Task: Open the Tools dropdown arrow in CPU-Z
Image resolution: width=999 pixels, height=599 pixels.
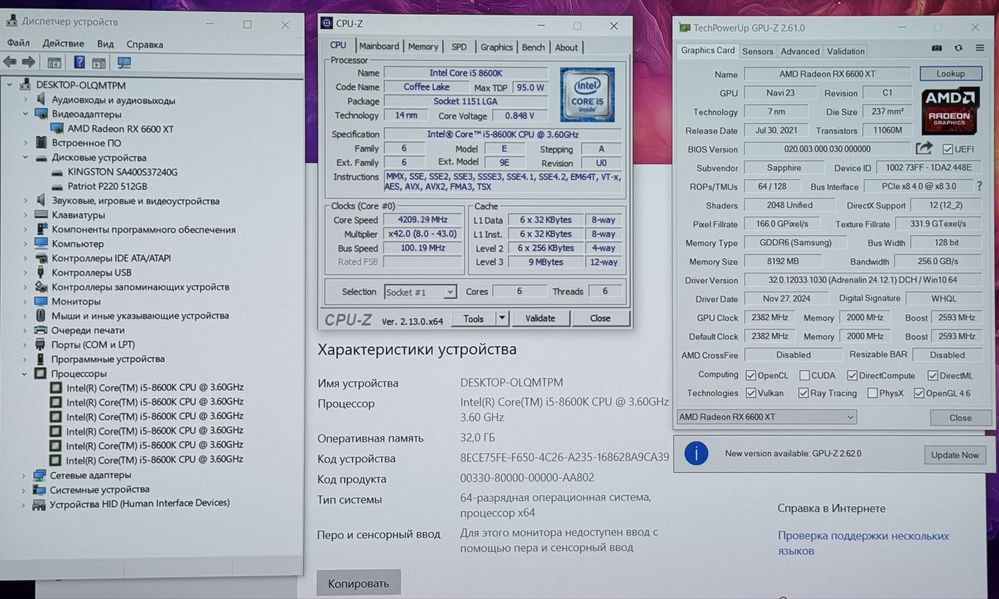Action: pyautogui.click(x=502, y=318)
